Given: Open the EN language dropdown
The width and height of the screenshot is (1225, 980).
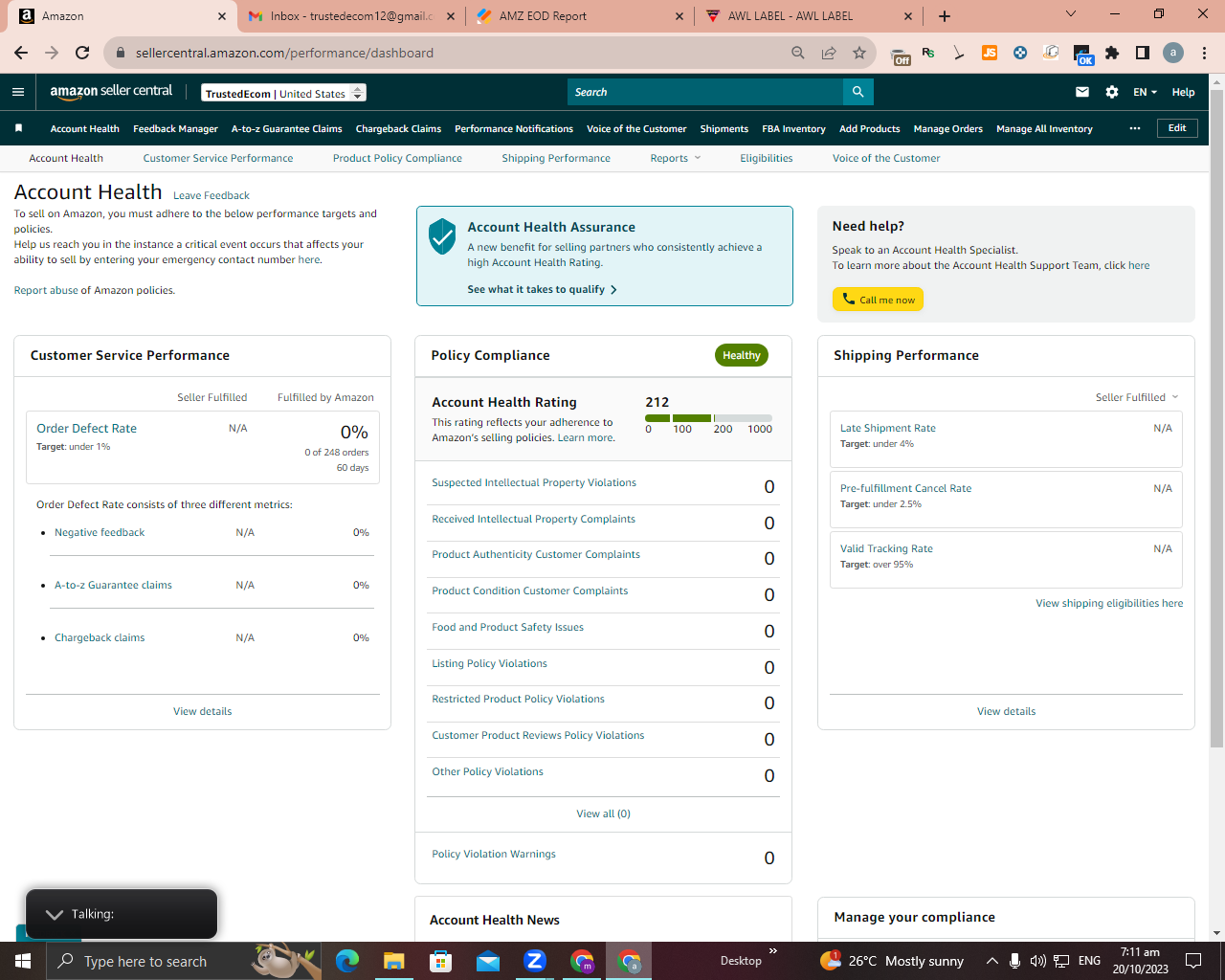Looking at the screenshot, I should point(1145,92).
